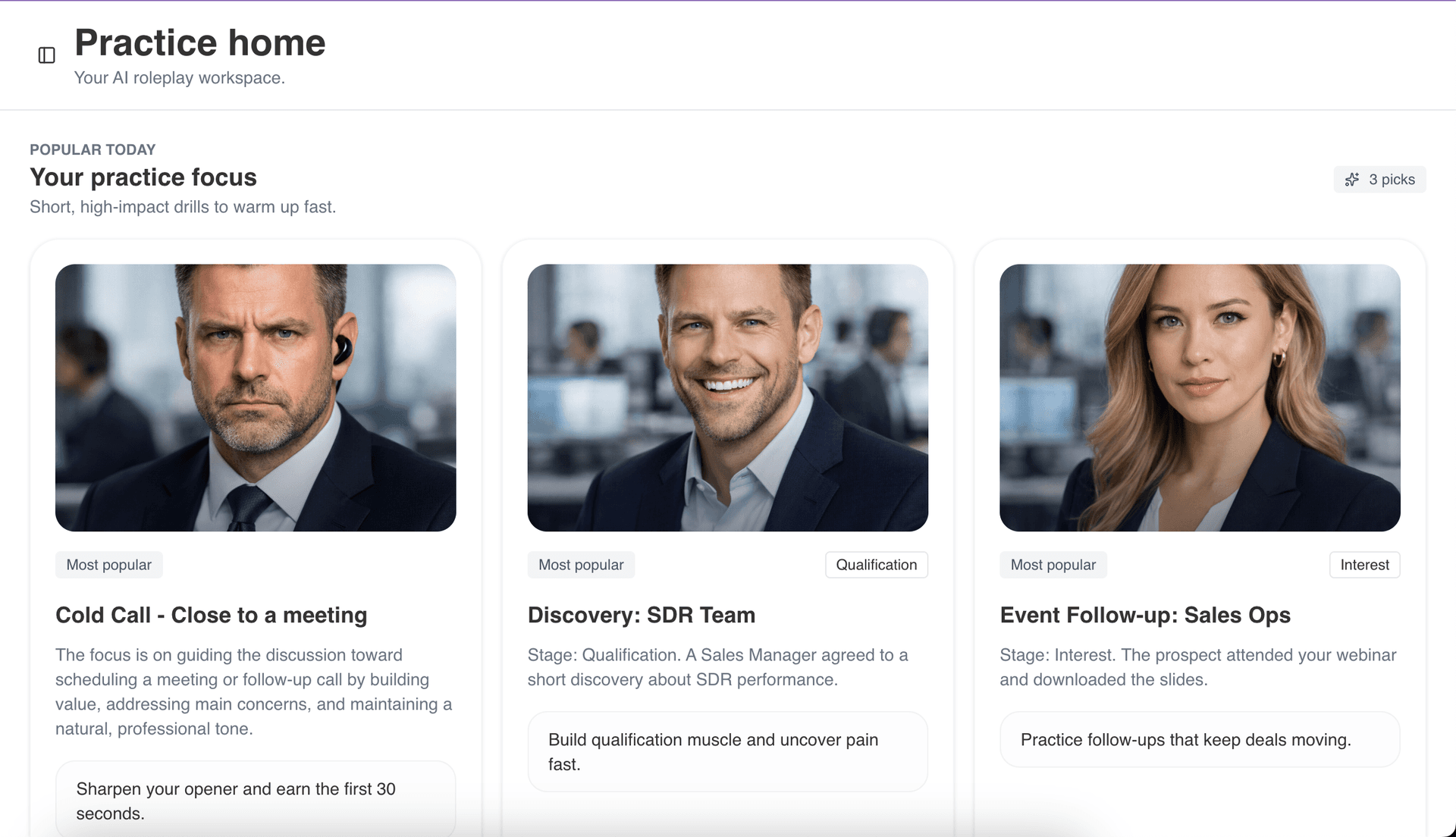Click the Cold Call scenario description text
1456x837 pixels.
[254, 691]
